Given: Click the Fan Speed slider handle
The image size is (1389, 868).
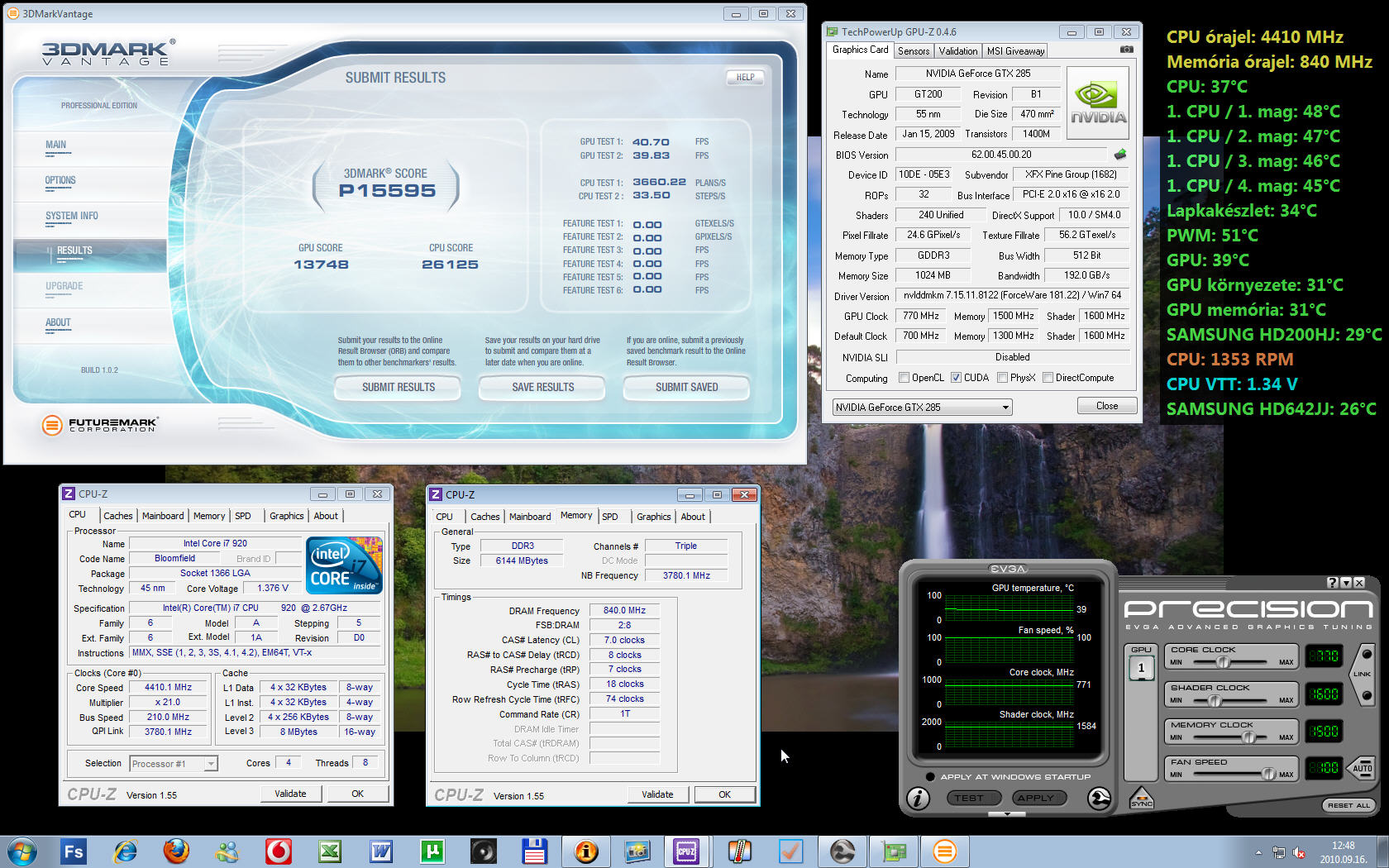Looking at the screenshot, I should click(1268, 775).
